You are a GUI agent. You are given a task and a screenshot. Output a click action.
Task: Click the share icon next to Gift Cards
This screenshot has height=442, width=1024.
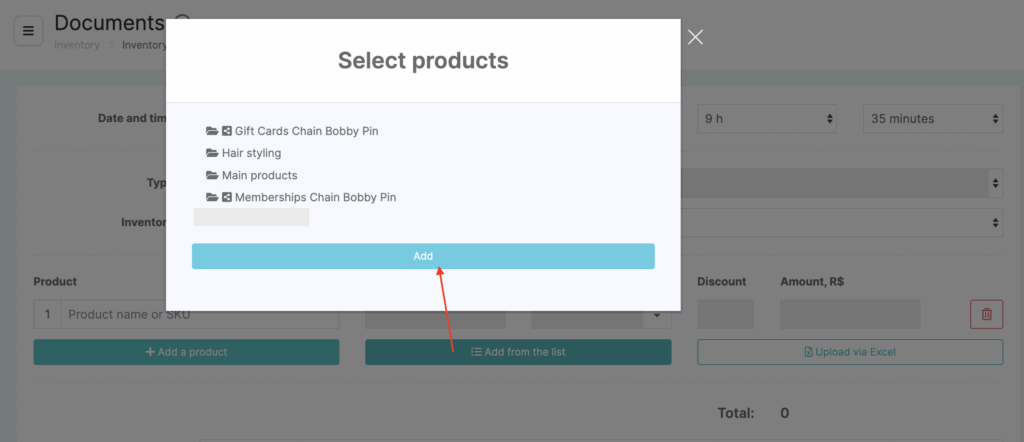[227, 131]
